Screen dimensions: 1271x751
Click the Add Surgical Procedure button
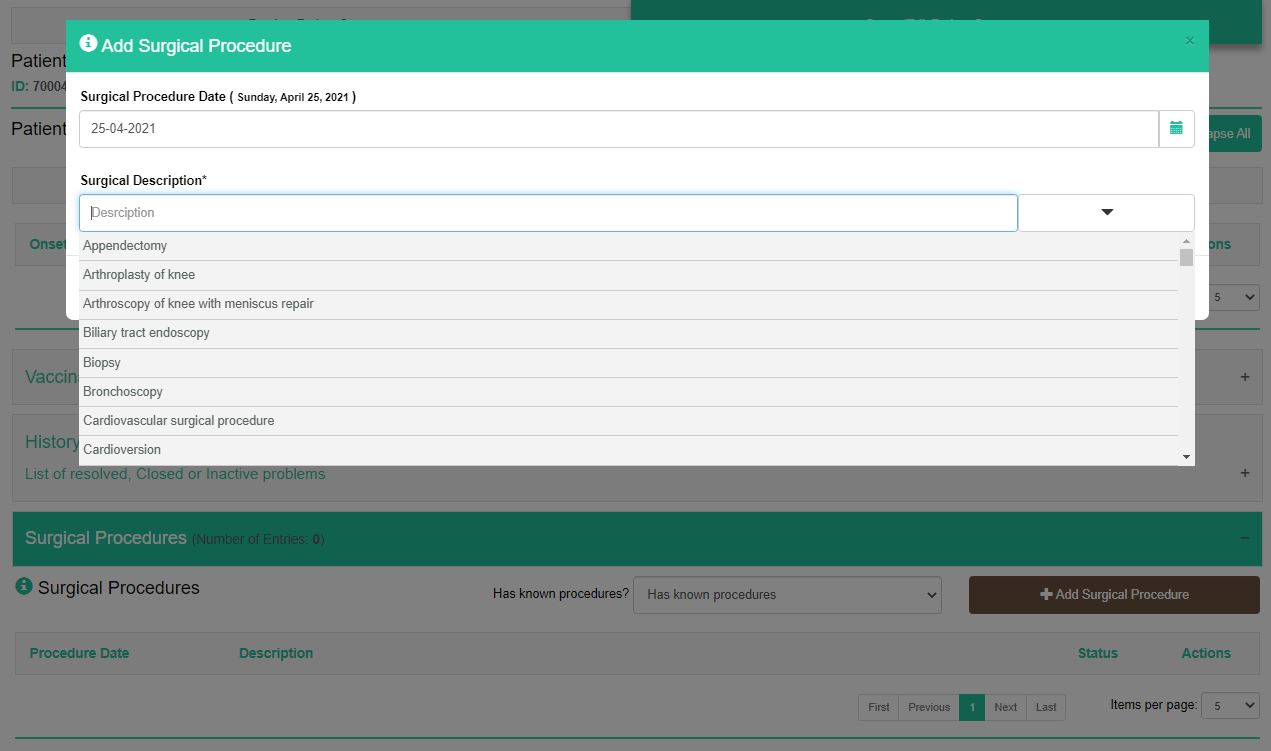click(1113, 594)
